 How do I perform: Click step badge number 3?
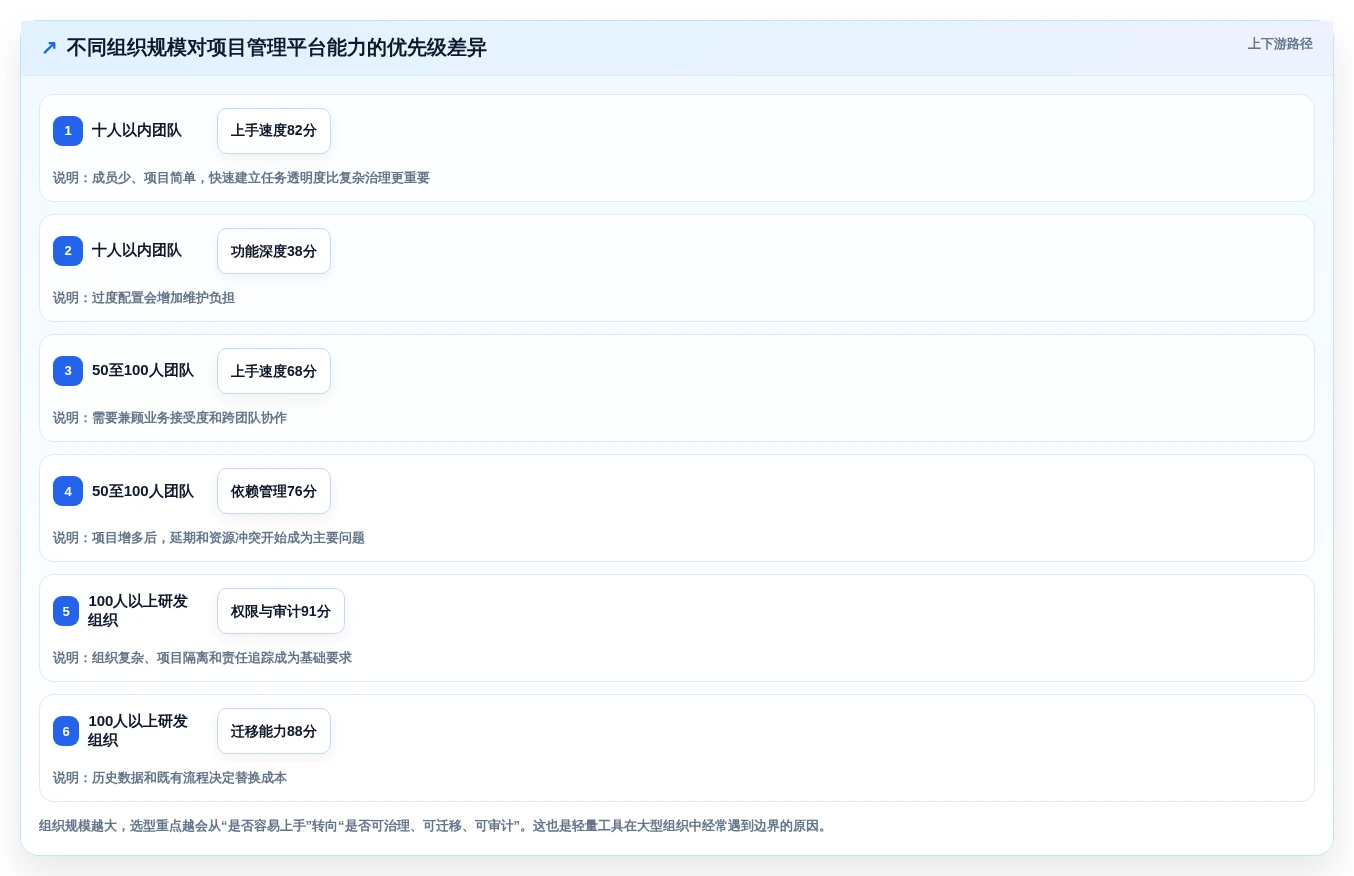tap(68, 371)
